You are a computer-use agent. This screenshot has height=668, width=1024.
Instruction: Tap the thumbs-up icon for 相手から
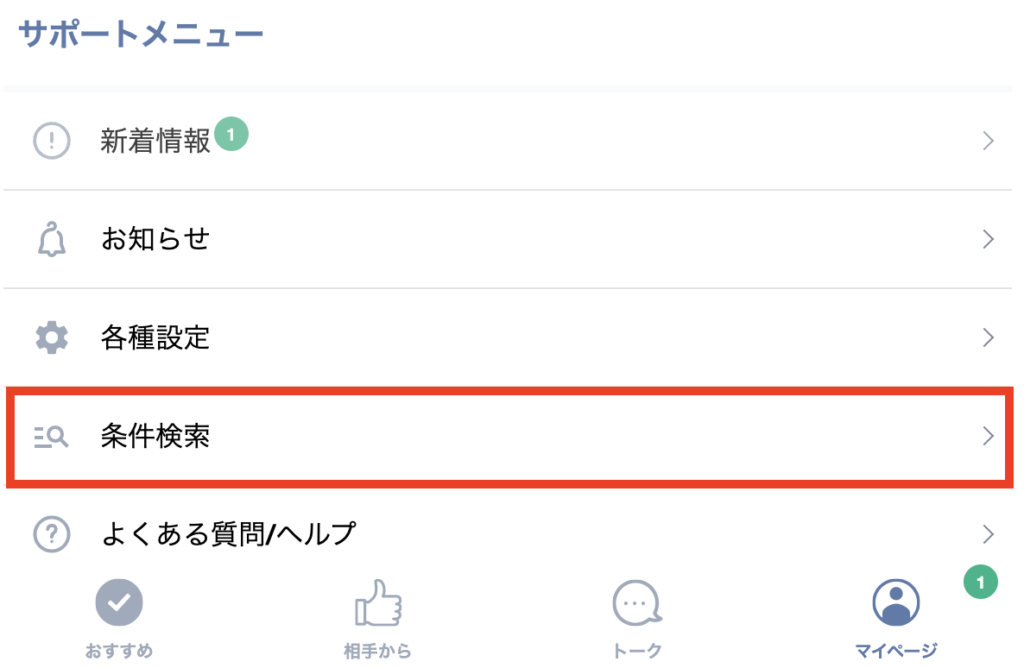coord(378,600)
